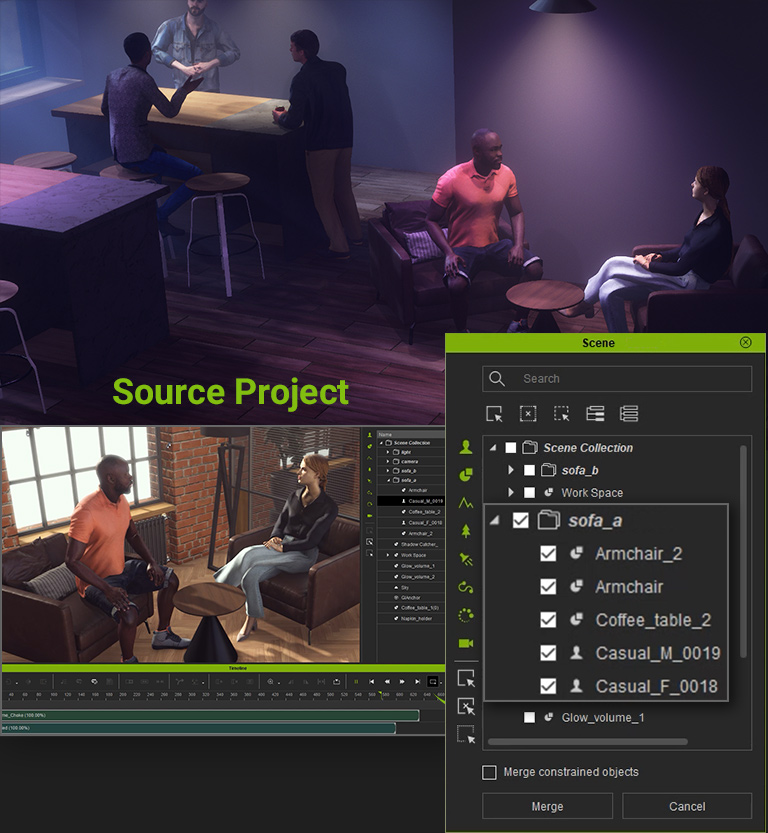Select the Coffee_table_2 tree item
The width and height of the screenshot is (768, 833).
(652, 620)
